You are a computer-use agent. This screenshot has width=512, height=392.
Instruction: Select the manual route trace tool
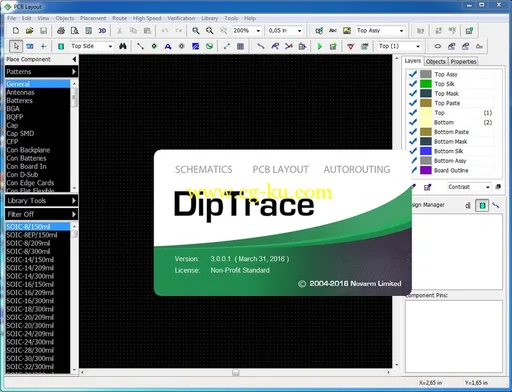pyautogui.click(x=261, y=46)
